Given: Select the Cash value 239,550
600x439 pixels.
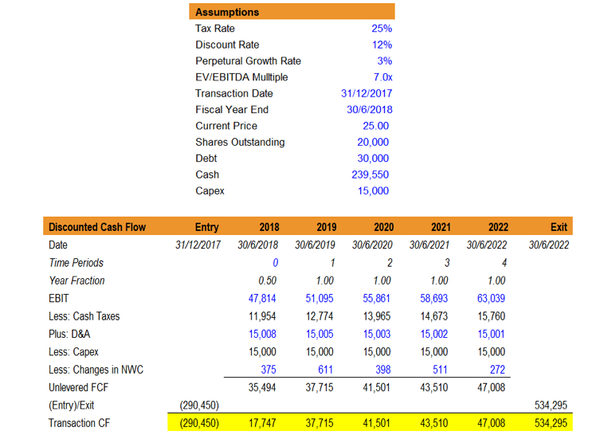Looking at the screenshot, I should tap(370, 175).
